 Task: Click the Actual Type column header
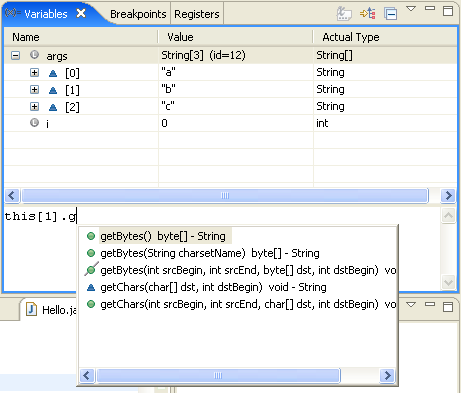[x=385, y=37]
